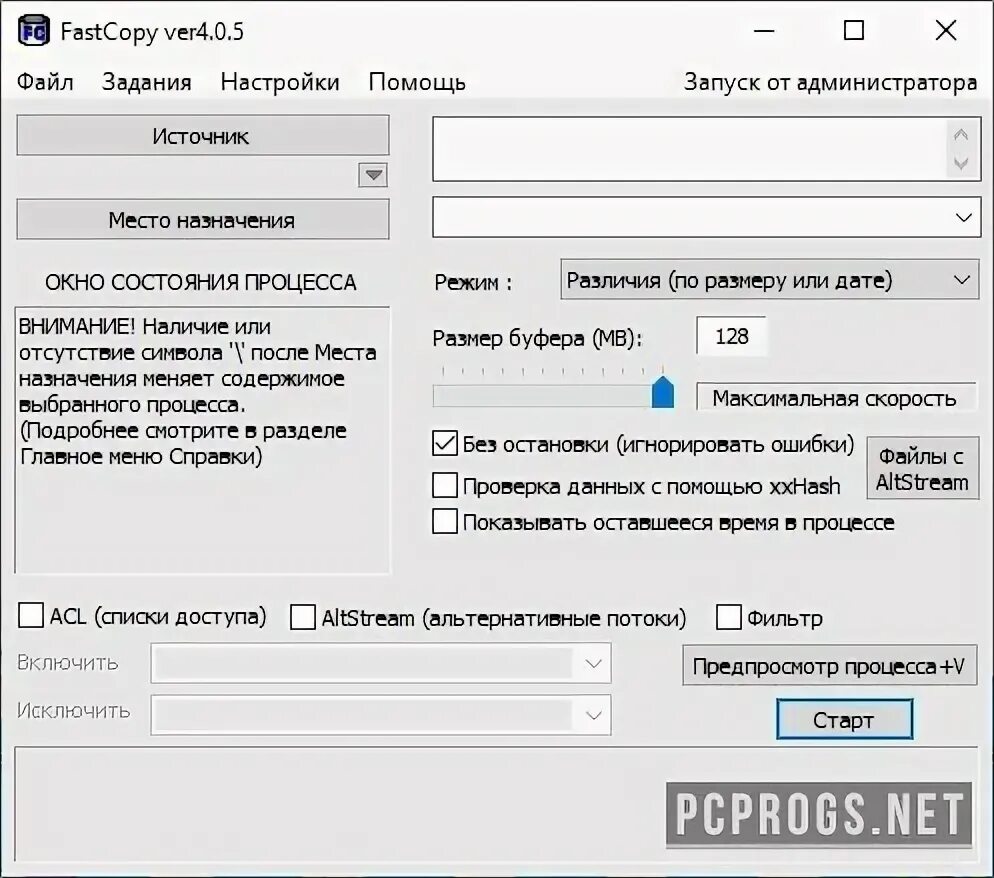
Task: Check the ACL (списки доступа) box
Action: click(30, 615)
